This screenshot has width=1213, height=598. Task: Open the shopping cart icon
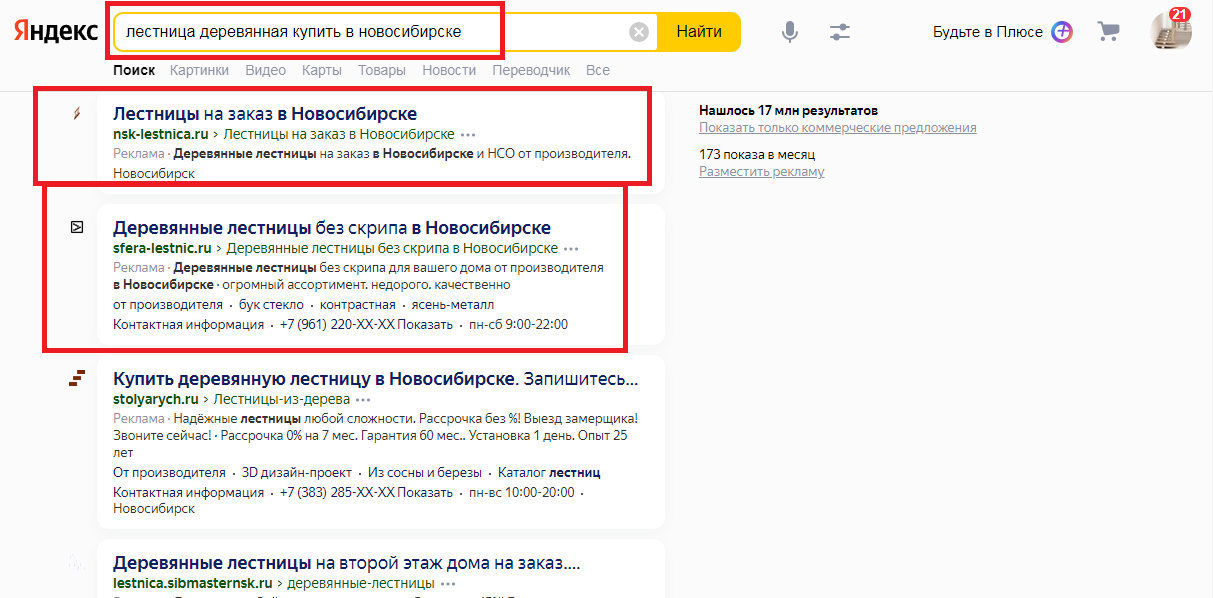coord(1108,31)
